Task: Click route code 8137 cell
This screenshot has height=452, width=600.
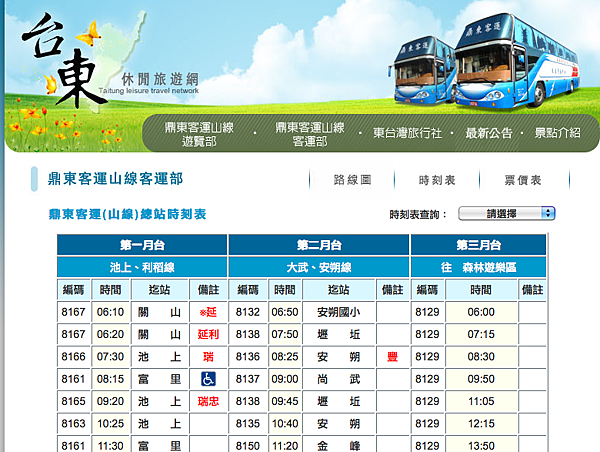Action: point(248,379)
